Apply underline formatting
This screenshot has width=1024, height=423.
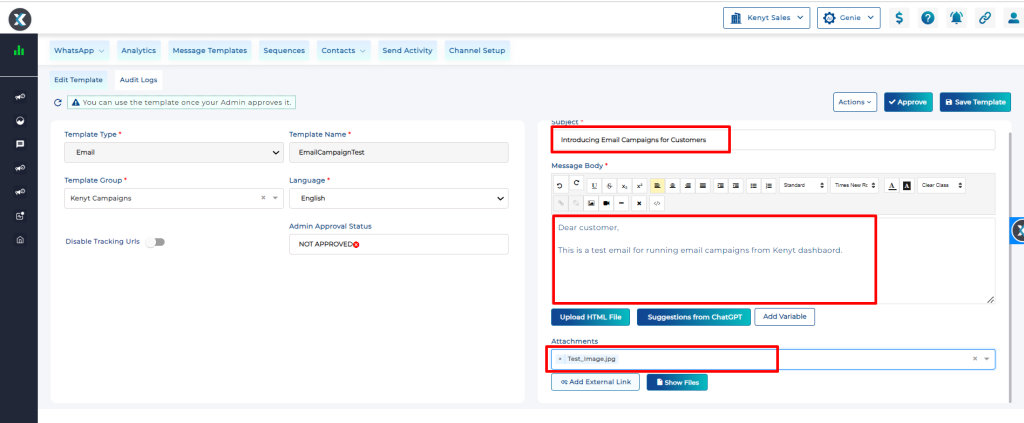[x=594, y=185]
